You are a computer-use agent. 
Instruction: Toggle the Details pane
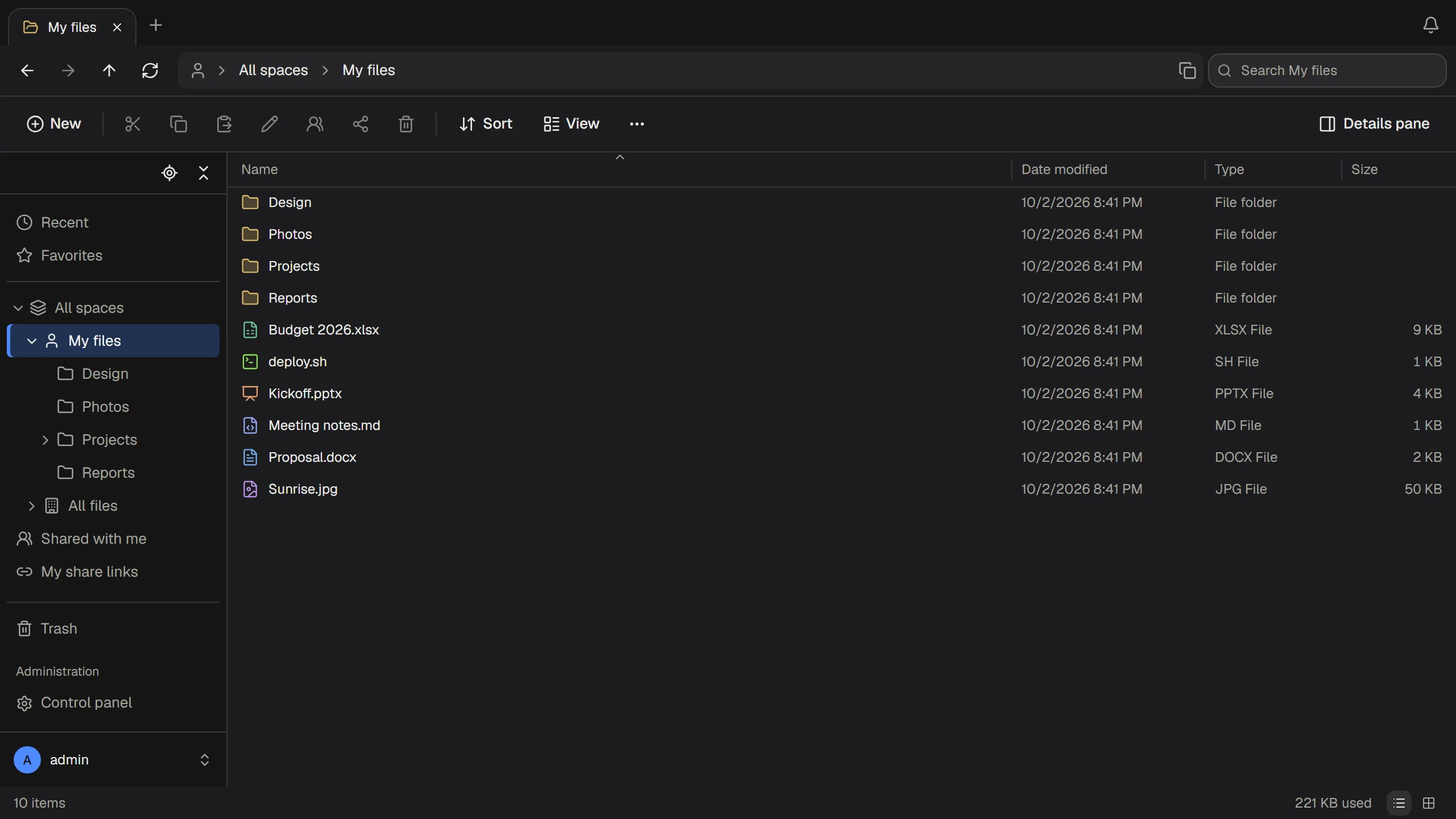[x=1374, y=124]
